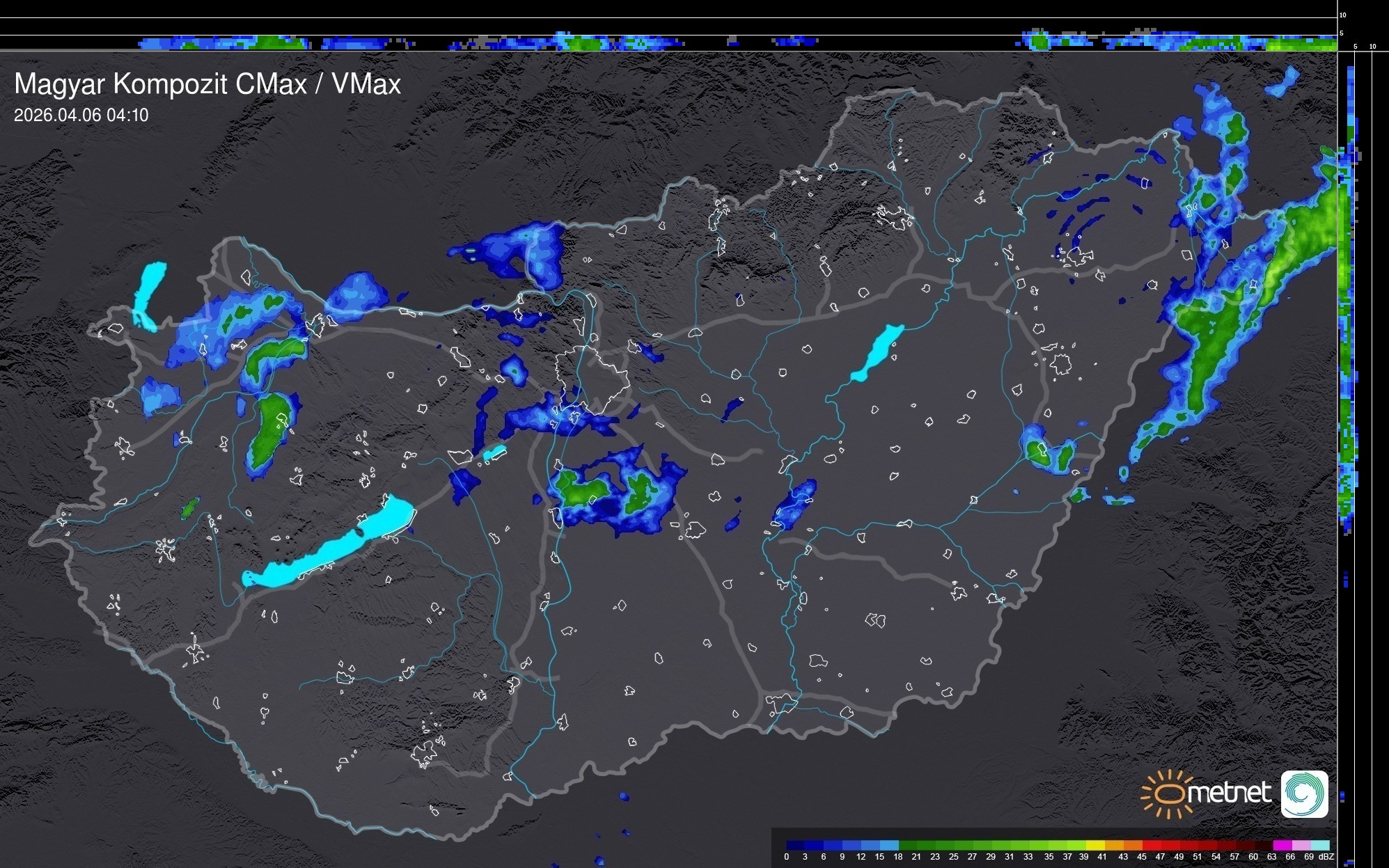Click the Magyar Kompozit CMax / VMax title

pyautogui.click(x=207, y=84)
